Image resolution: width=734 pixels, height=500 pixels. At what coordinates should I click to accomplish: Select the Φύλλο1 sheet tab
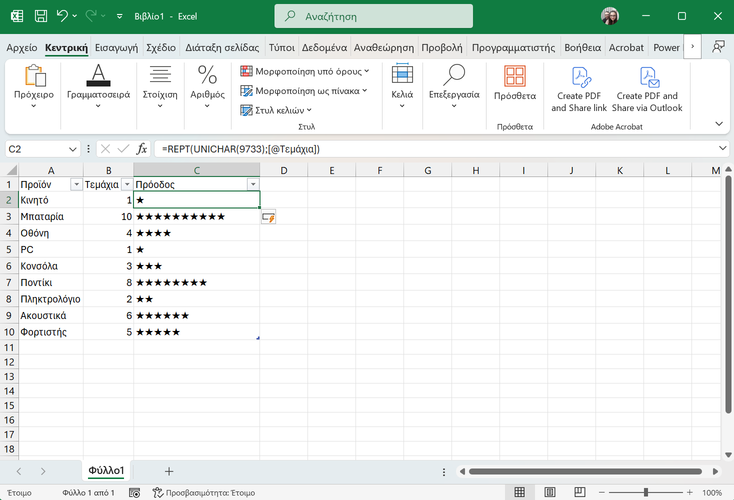tap(106, 471)
